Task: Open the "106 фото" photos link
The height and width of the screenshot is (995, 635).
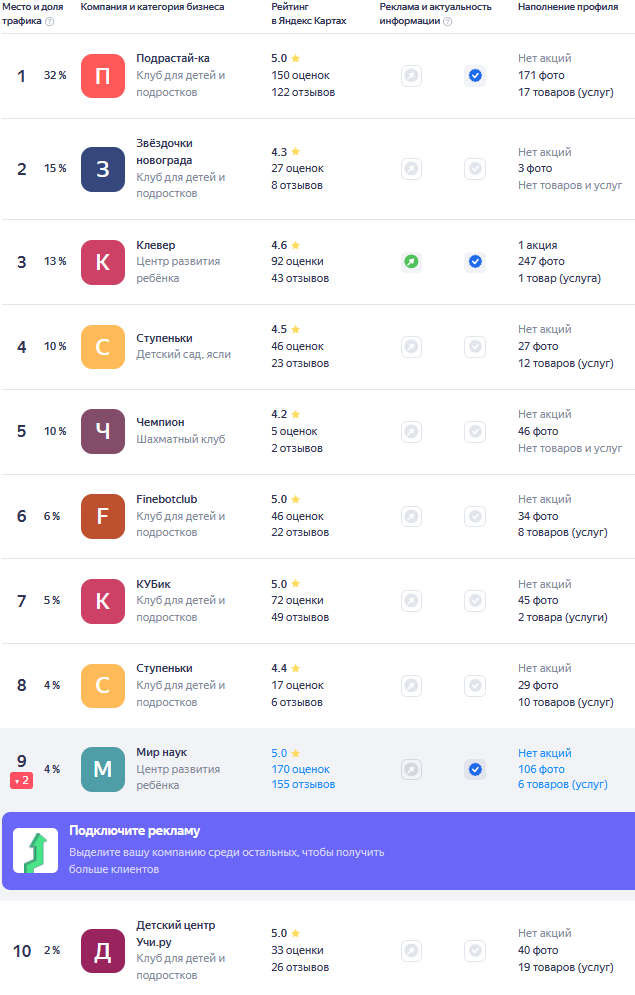Action: 541,769
